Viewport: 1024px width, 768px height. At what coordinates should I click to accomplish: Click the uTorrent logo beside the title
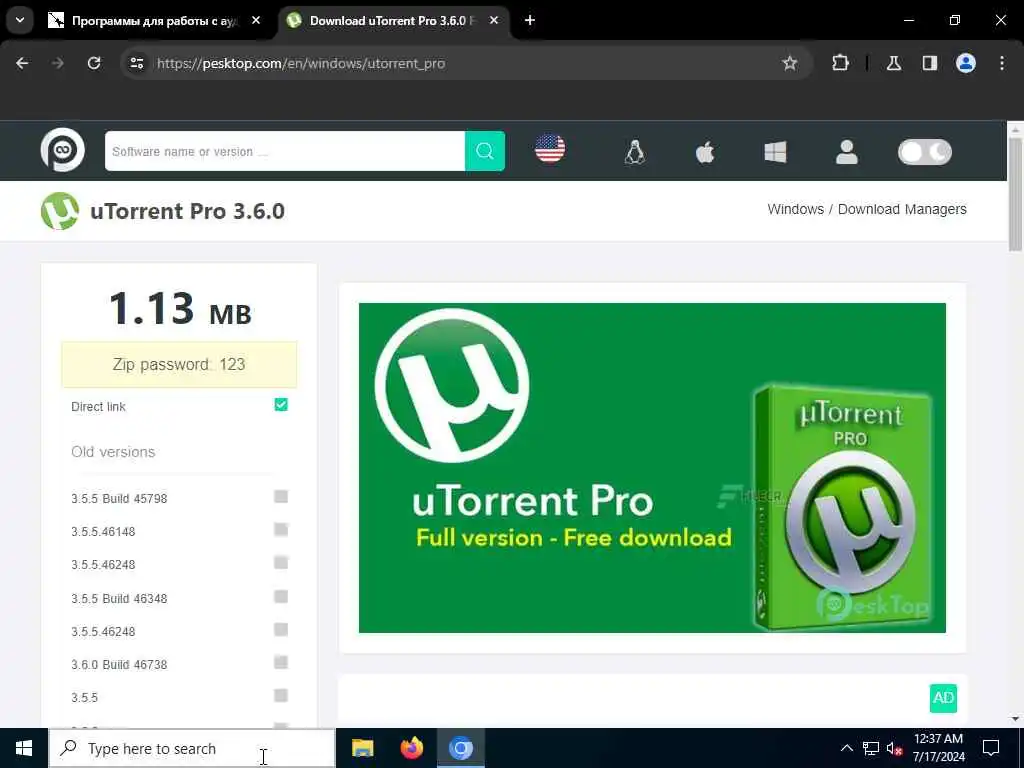[x=59, y=211]
